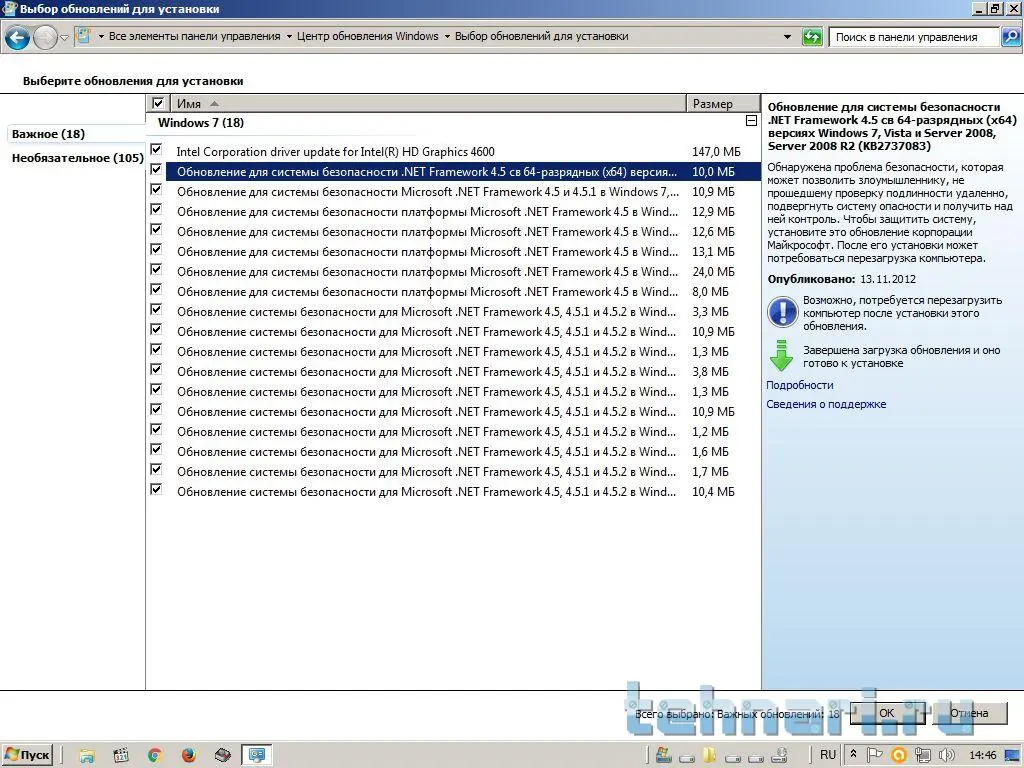Click the active Windows Update taskbar button
This screenshot has width=1024, height=768.
257,756
